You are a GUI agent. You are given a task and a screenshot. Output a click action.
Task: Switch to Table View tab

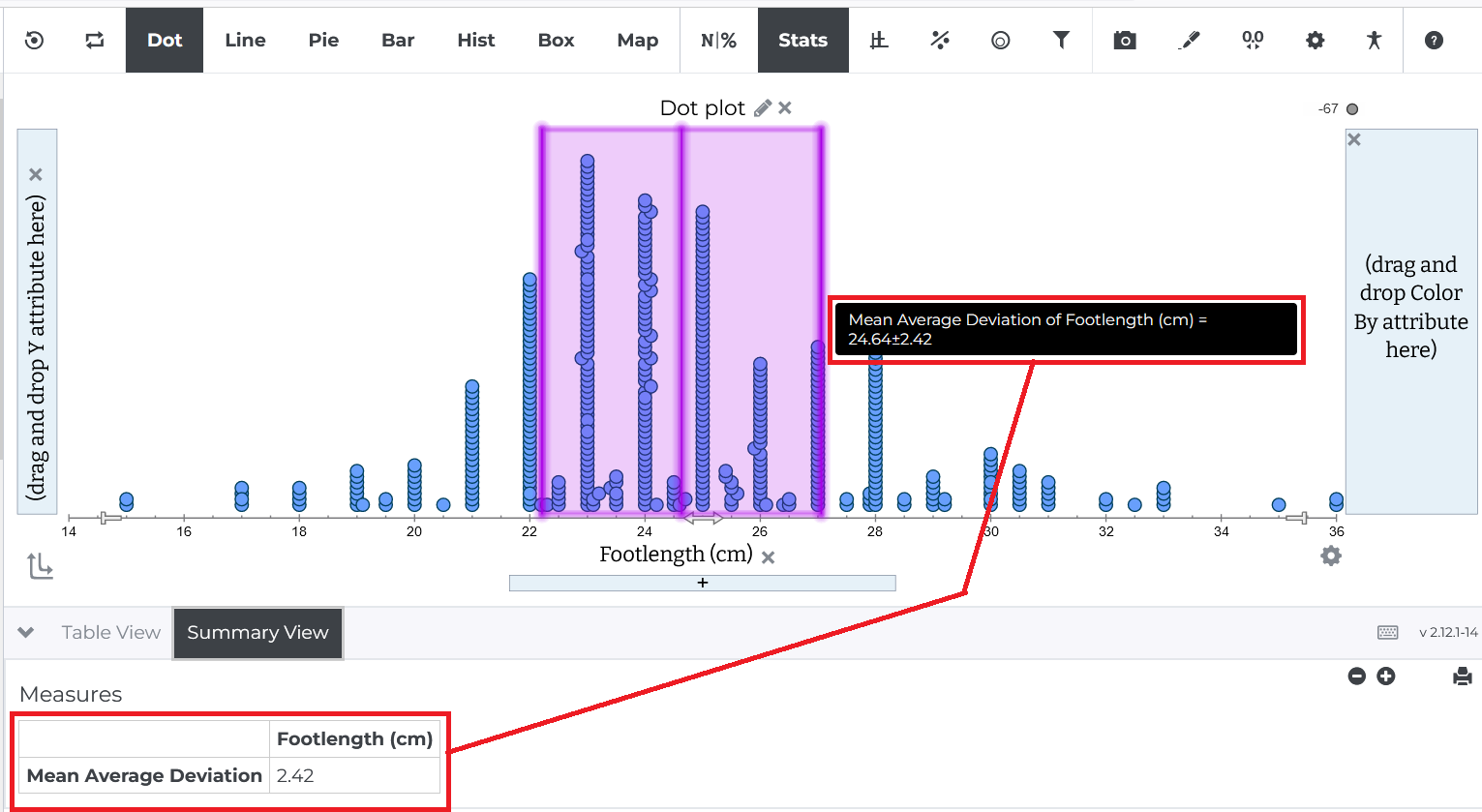pyautogui.click(x=111, y=632)
